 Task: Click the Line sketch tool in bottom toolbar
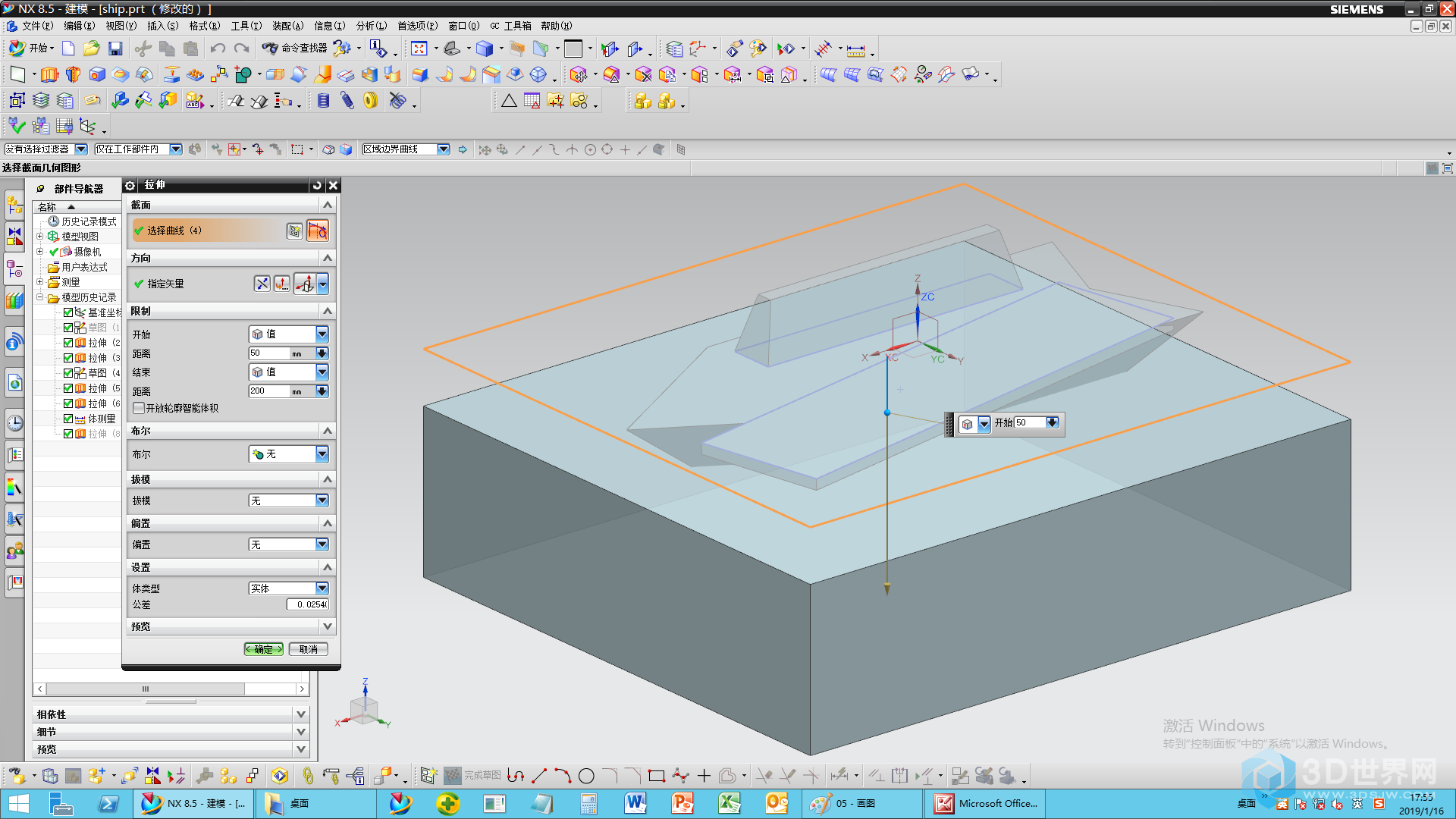tap(539, 776)
